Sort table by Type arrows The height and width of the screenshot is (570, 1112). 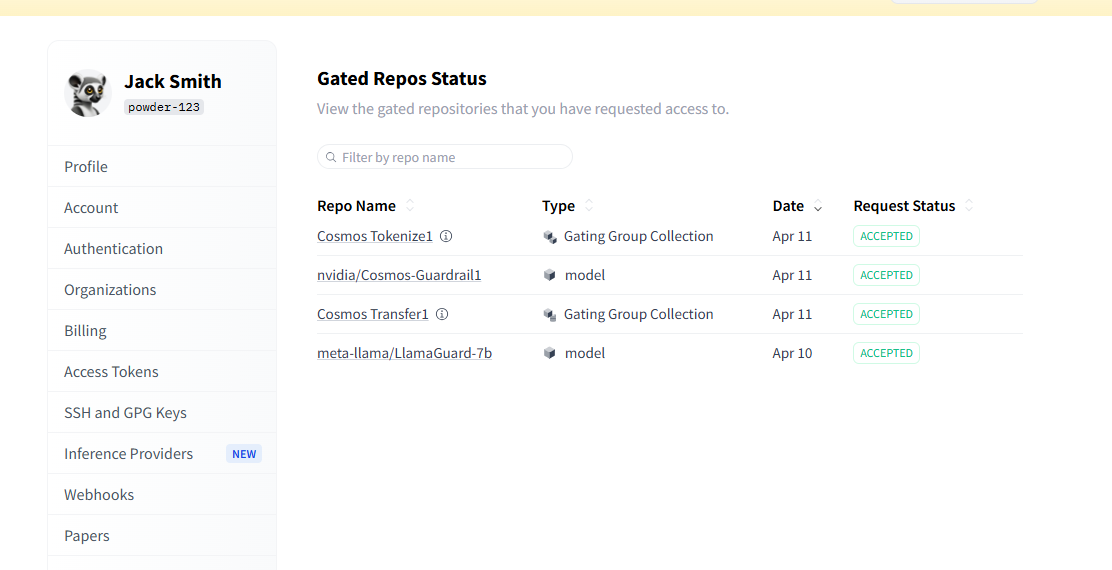point(589,206)
